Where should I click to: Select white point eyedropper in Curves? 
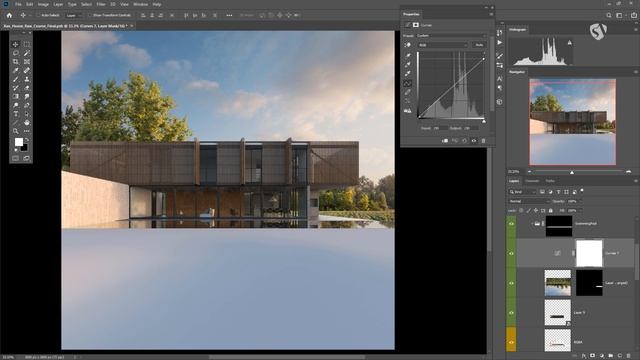point(407,74)
